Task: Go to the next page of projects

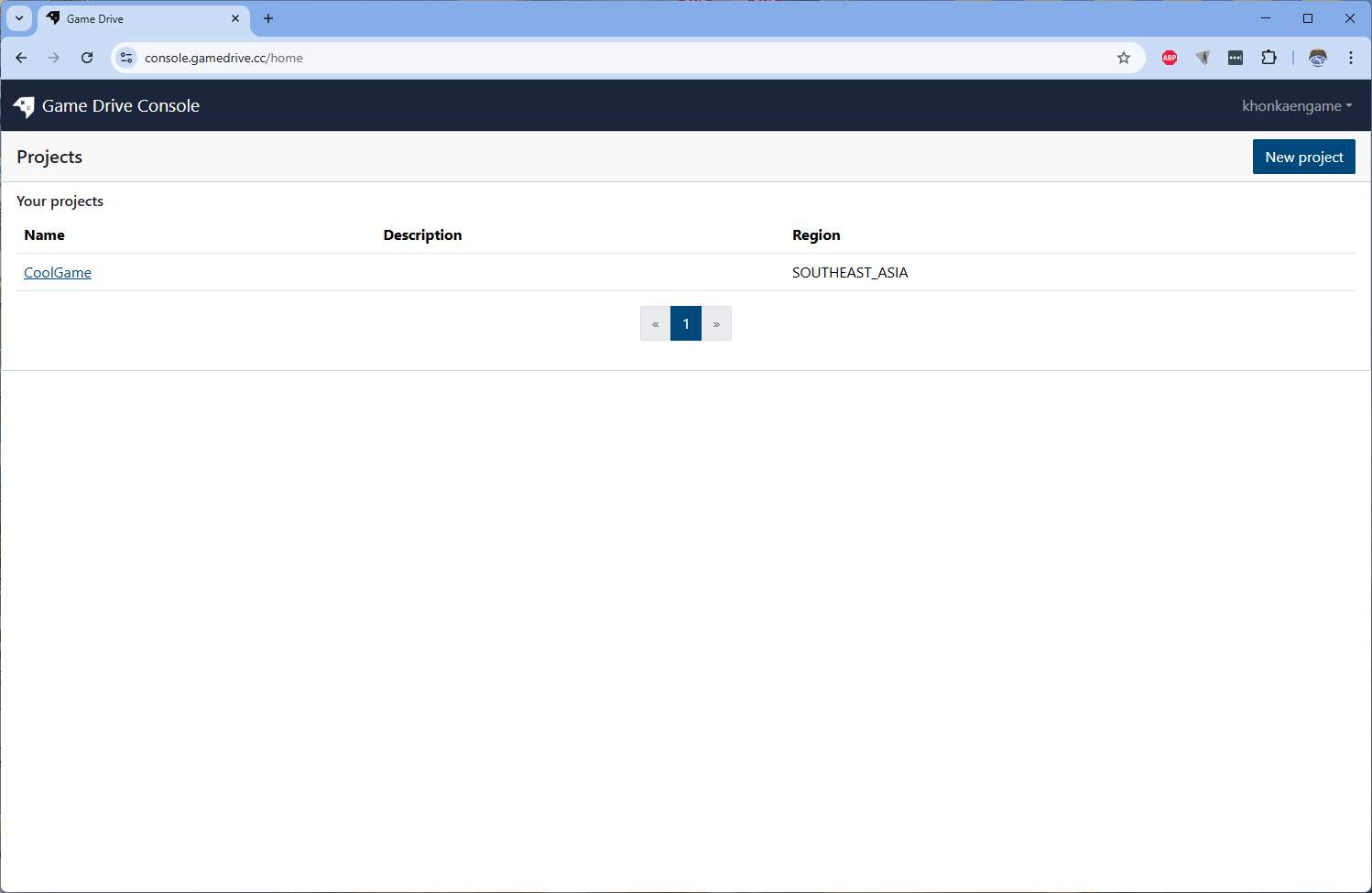Action: pos(716,323)
